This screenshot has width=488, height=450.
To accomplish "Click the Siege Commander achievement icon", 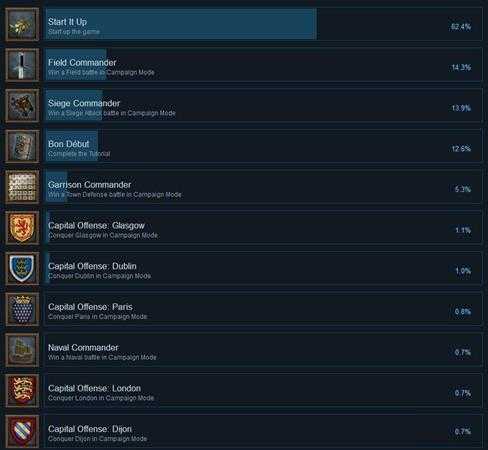I will pos(22,106).
